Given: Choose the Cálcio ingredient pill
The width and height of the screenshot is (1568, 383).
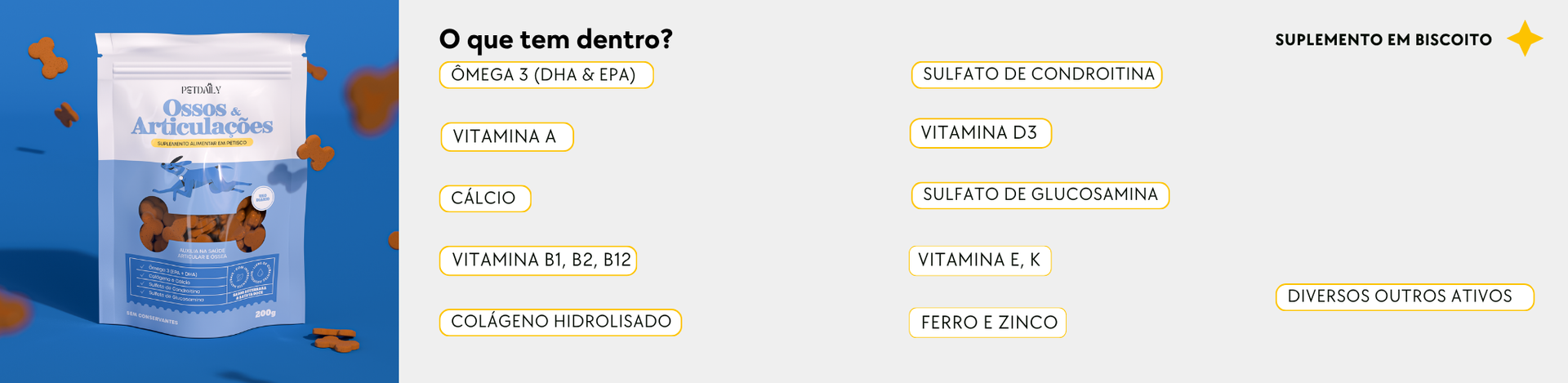Looking at the screenshot, I should 484,198.
